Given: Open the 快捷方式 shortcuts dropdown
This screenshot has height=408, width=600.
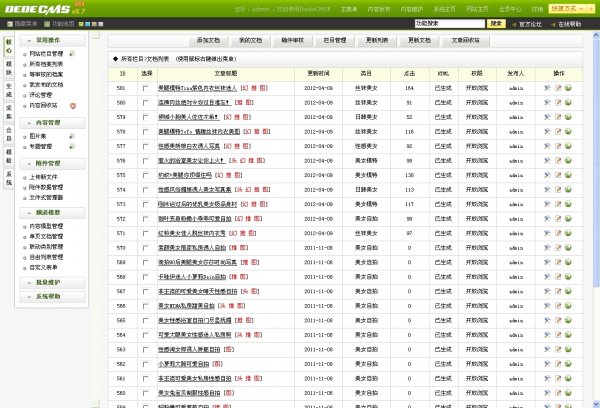Looking at the screenshot, I should point(572,8).
